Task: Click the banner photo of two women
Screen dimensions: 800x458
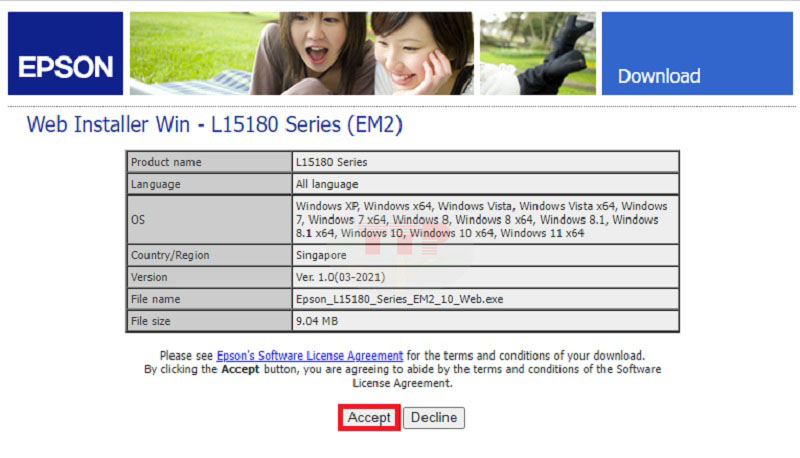Action: [x=300, y=53]
